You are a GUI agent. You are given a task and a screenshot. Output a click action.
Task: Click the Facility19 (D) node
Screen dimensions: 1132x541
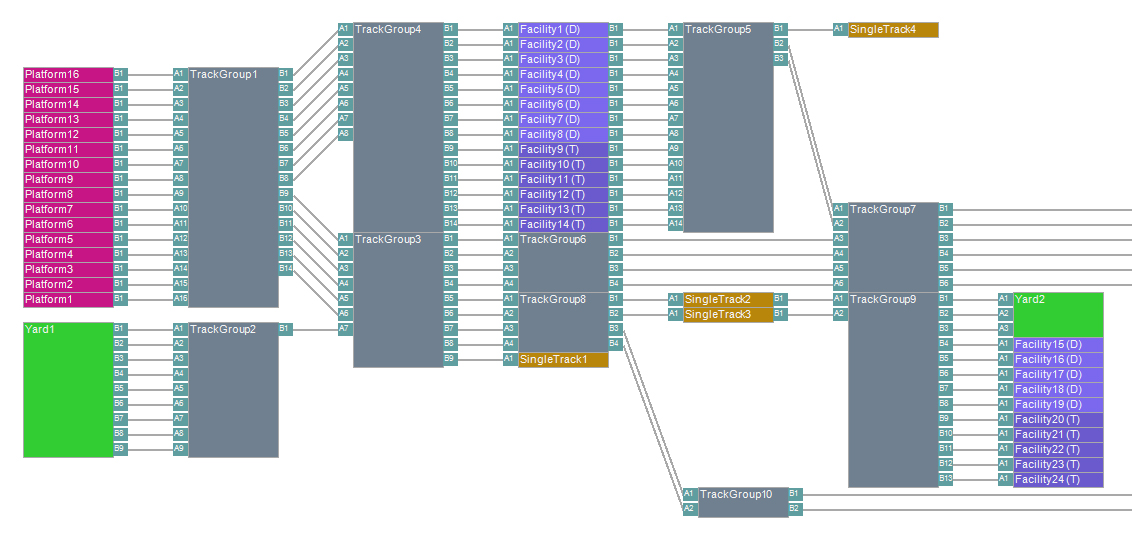[1058, 404]
